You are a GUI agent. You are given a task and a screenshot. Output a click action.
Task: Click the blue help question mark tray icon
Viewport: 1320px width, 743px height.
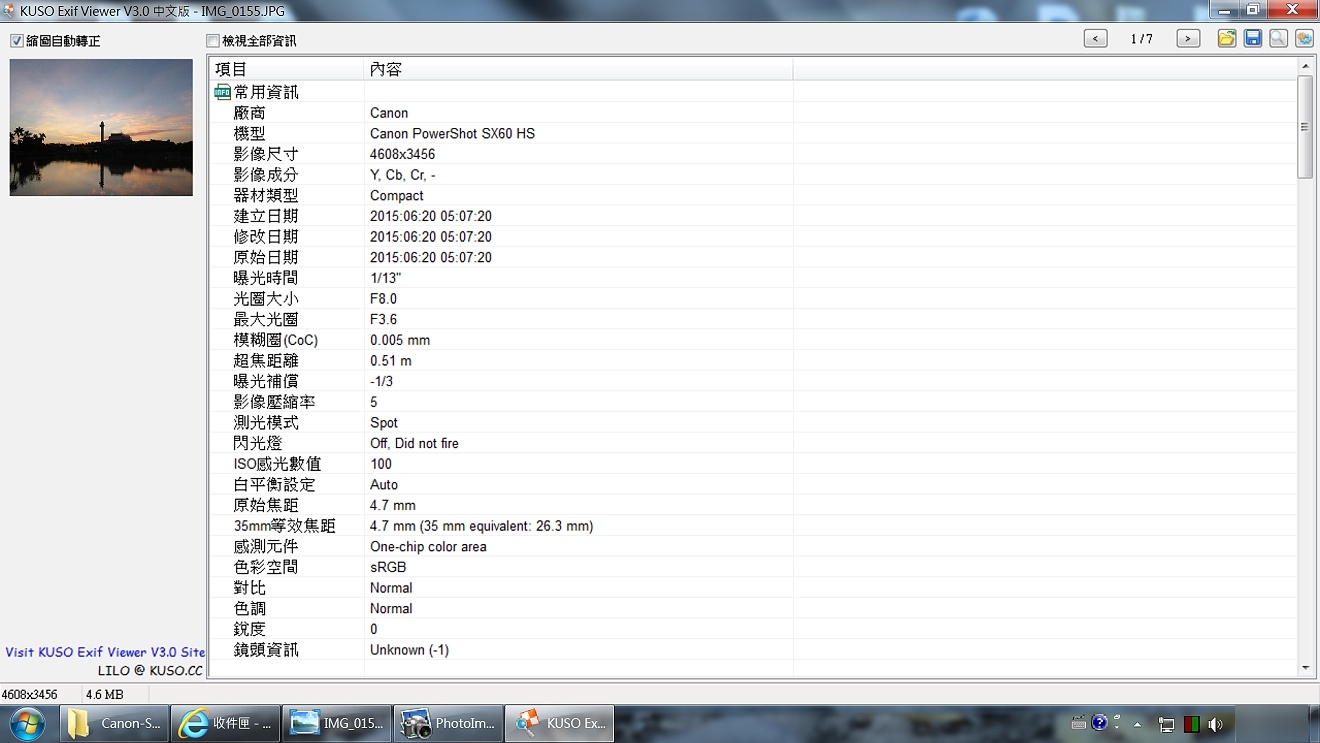point(1100,722)
